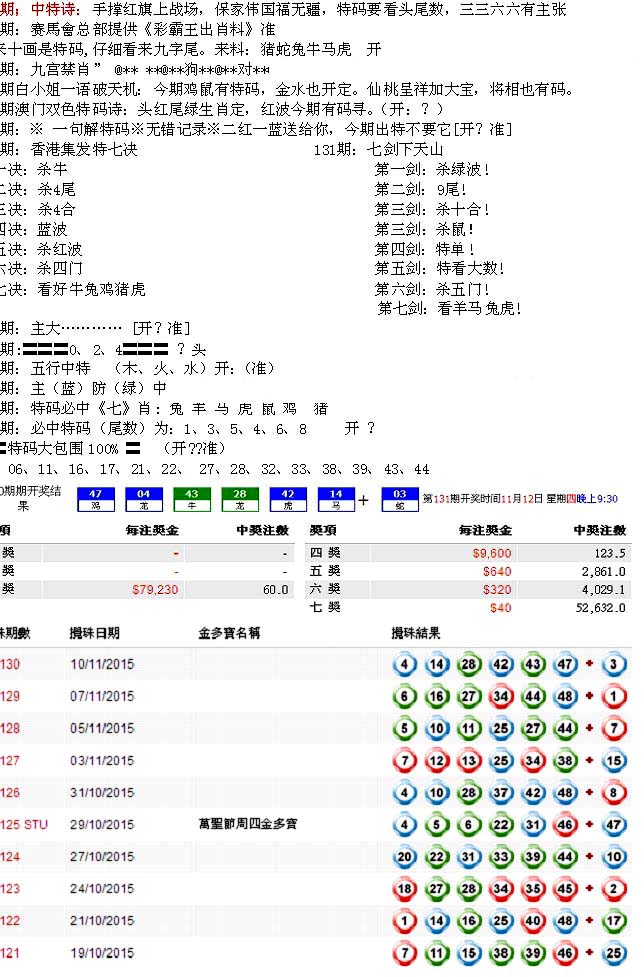The image size is (644, 977).
Task: Click the special number 03 result box
Action: [400, 498]
